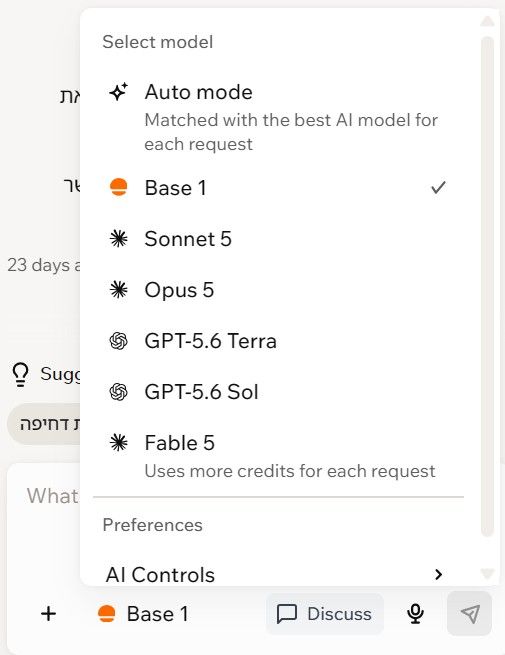
Task: Click the scrollbar track of the model menu
Action: tap(487, 286)
